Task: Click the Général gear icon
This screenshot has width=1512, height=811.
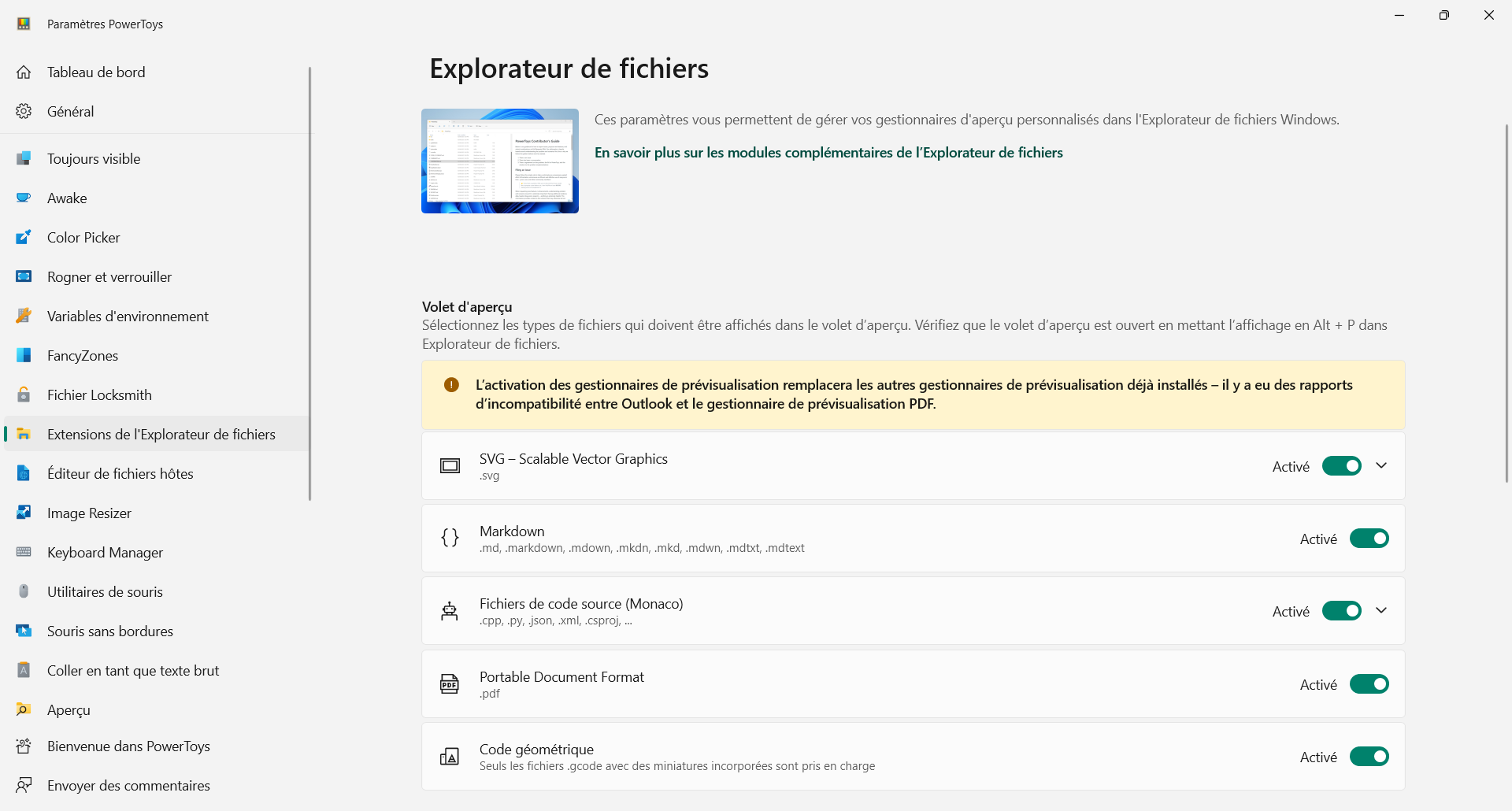Action: pos(24,112)
